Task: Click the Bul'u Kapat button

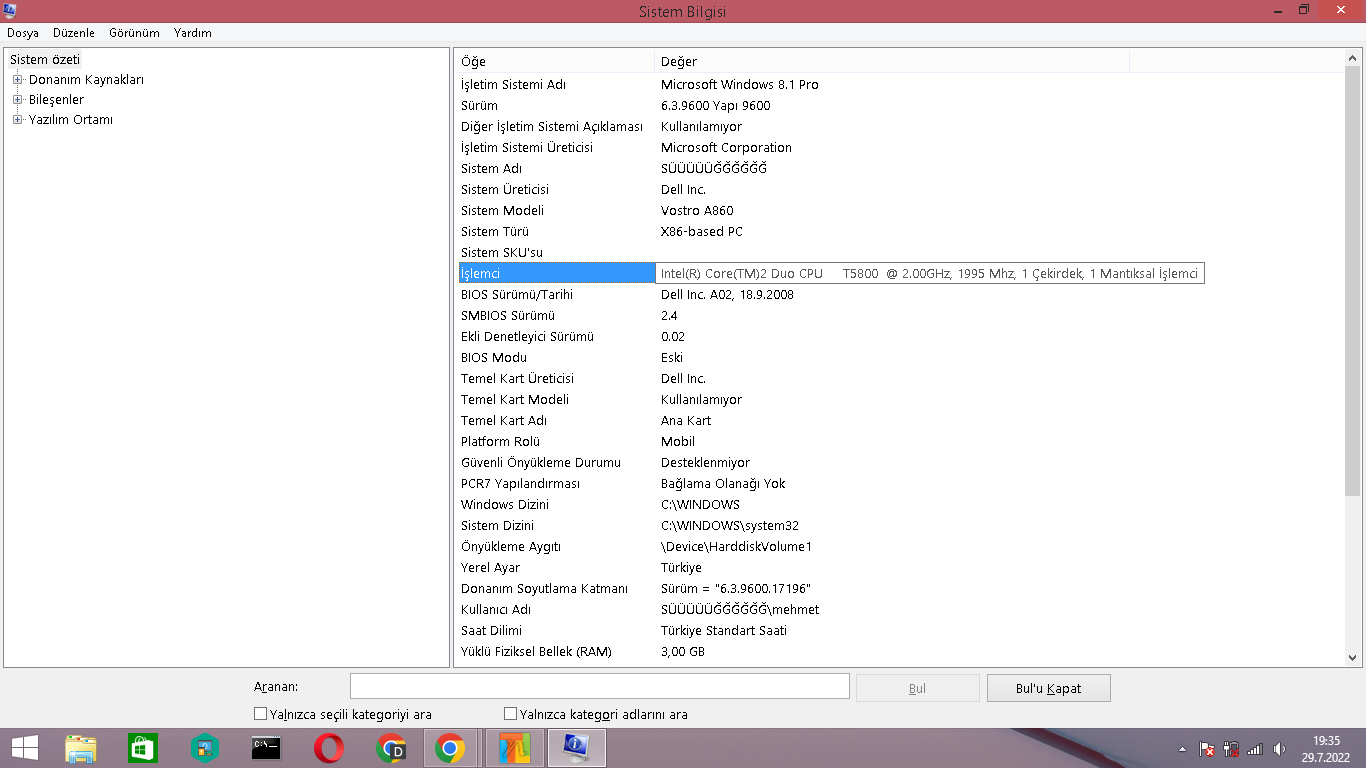Action: [1049, 688]
